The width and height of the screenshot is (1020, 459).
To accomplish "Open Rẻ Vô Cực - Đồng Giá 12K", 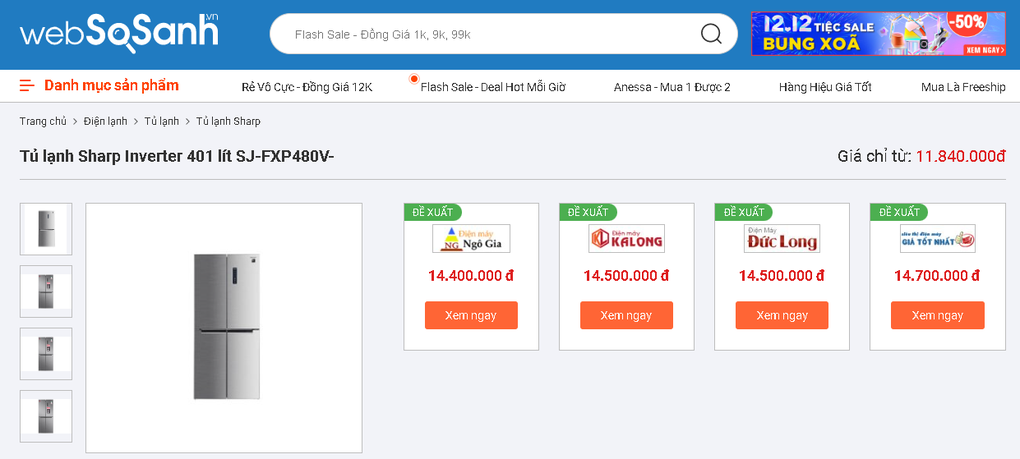I will 306,87.
